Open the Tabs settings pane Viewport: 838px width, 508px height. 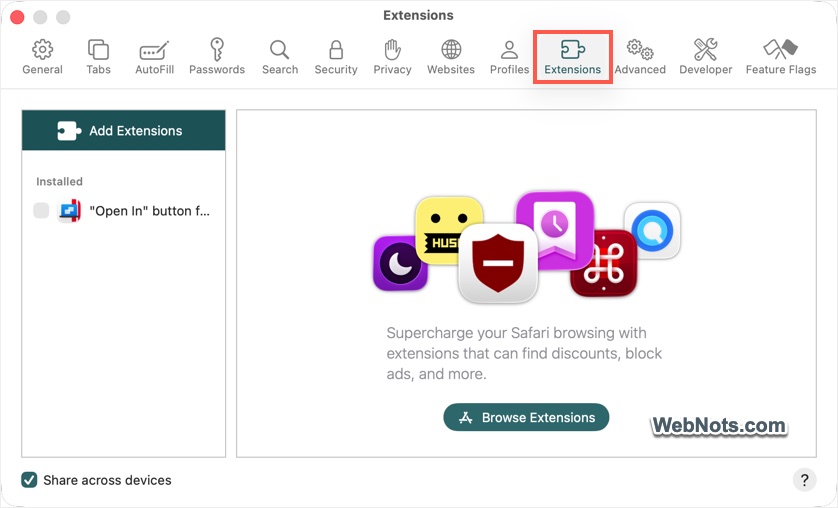point(98,57)
